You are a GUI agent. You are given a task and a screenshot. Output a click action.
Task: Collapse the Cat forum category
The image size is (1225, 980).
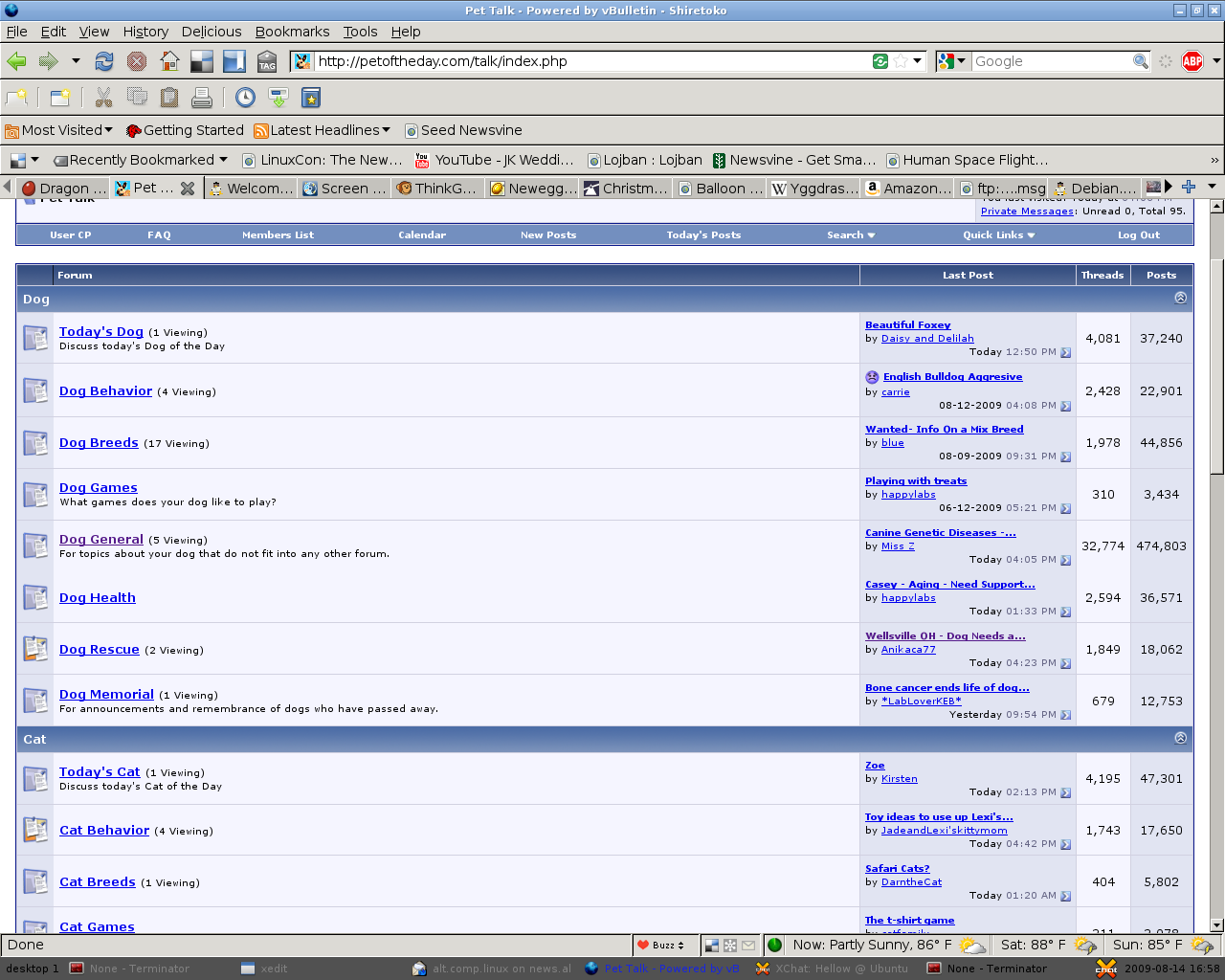pos(1180,738)
